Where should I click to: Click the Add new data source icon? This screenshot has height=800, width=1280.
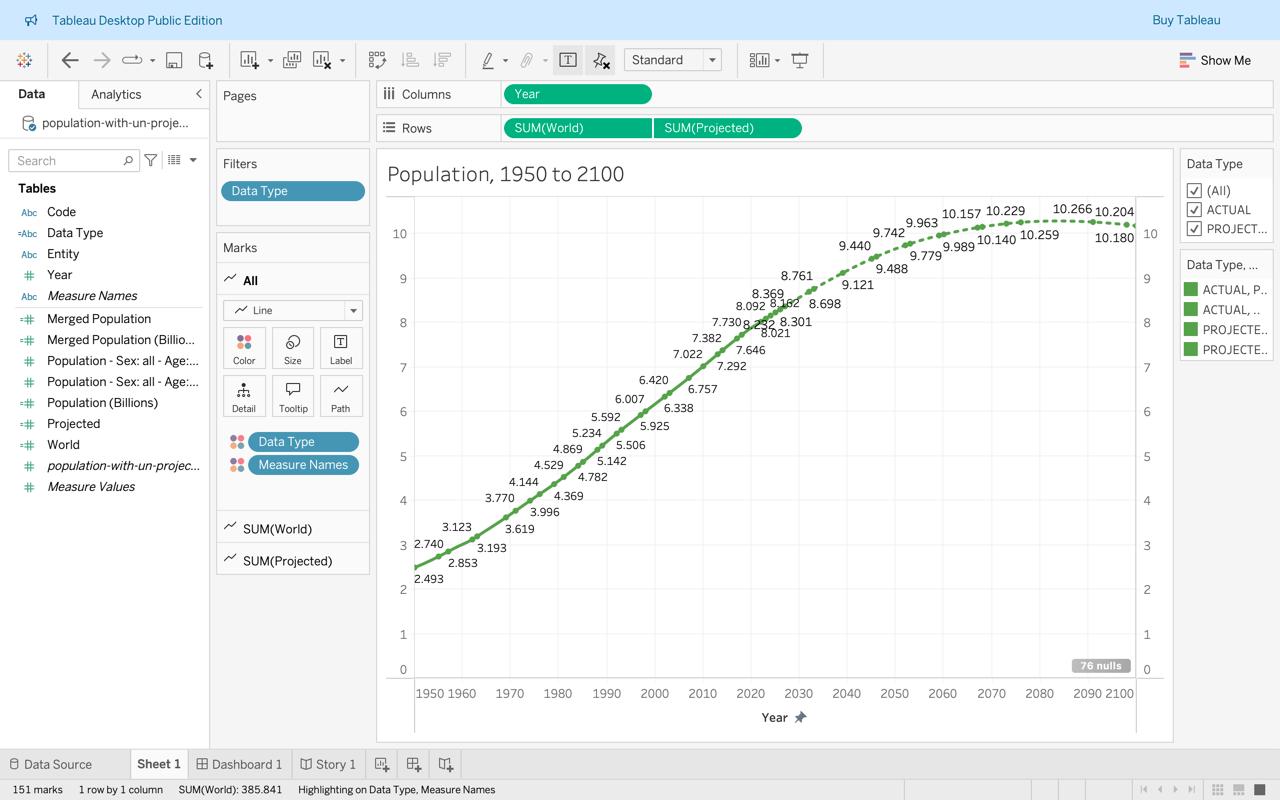(205, 60)
